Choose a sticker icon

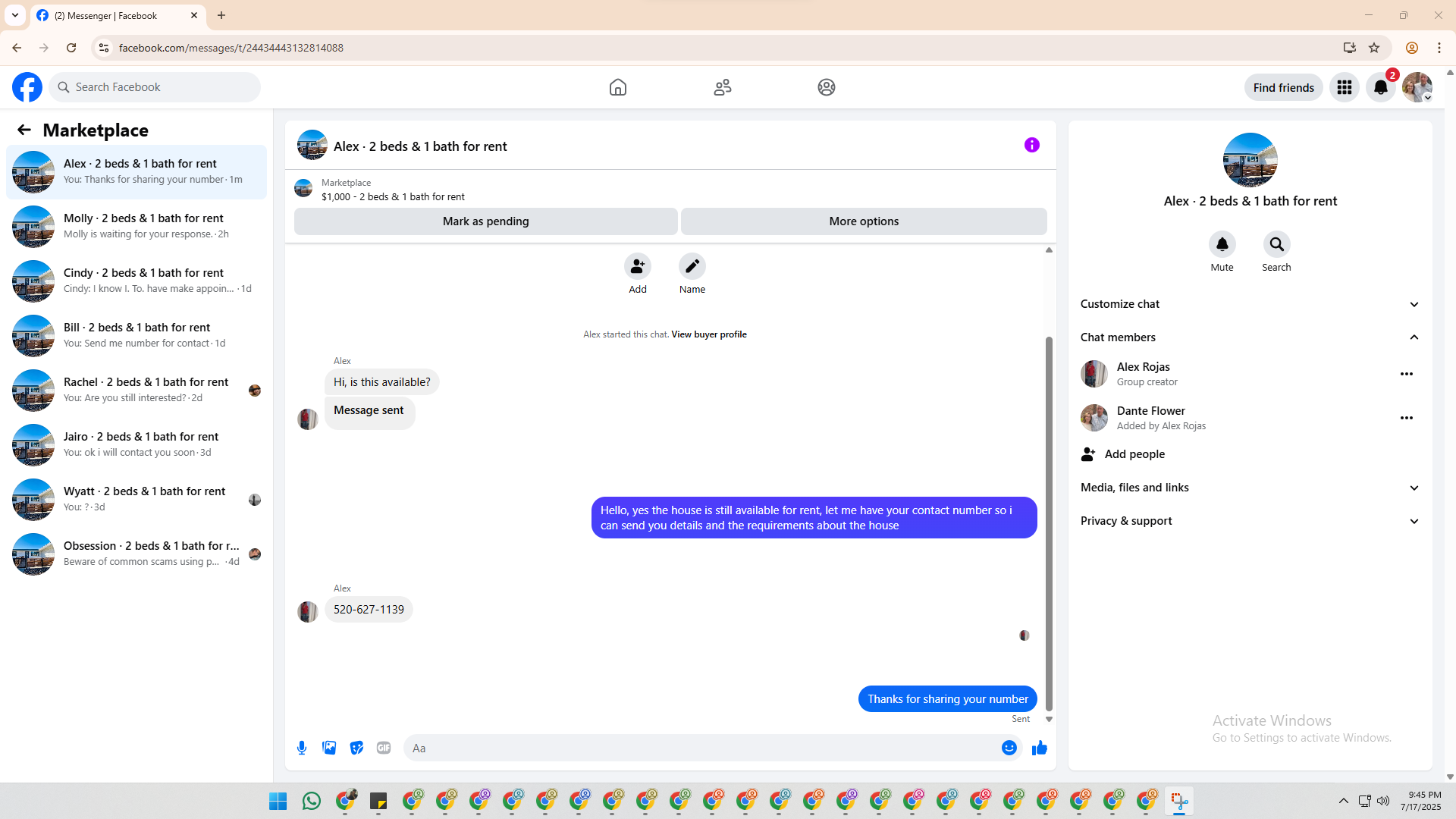coord(356,748)
